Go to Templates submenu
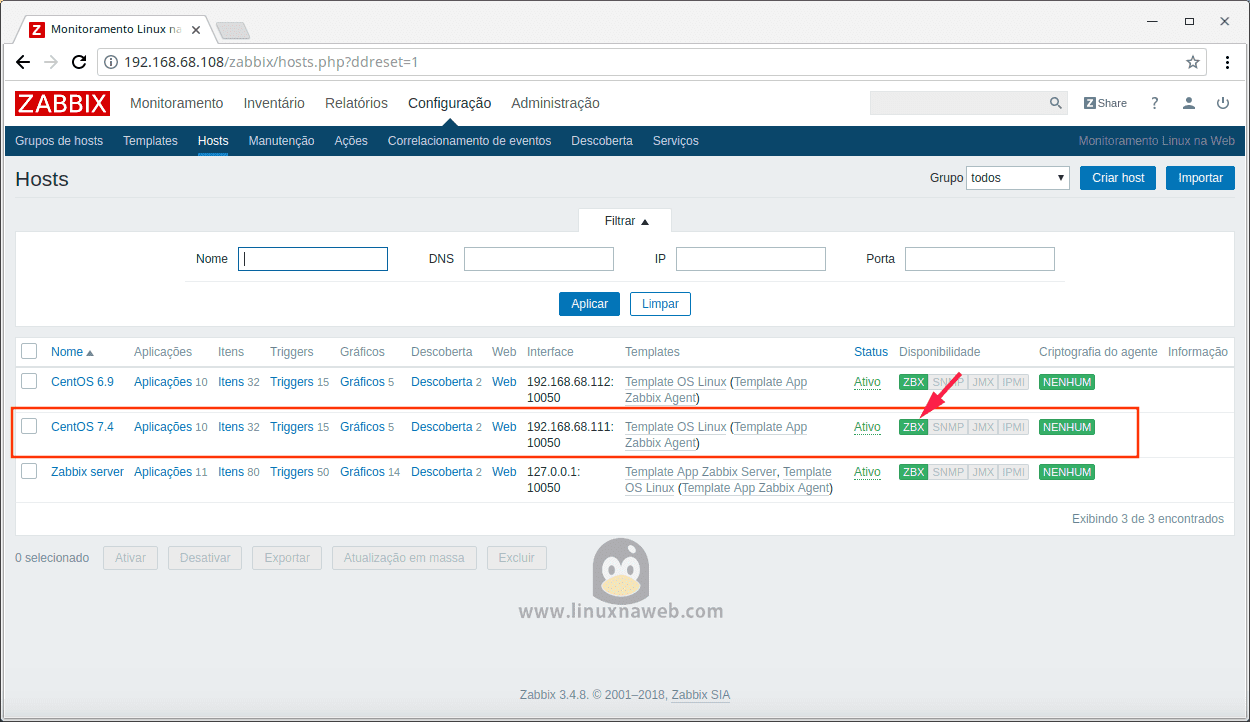Screen dimensions: 1250x722 point(150,141)
